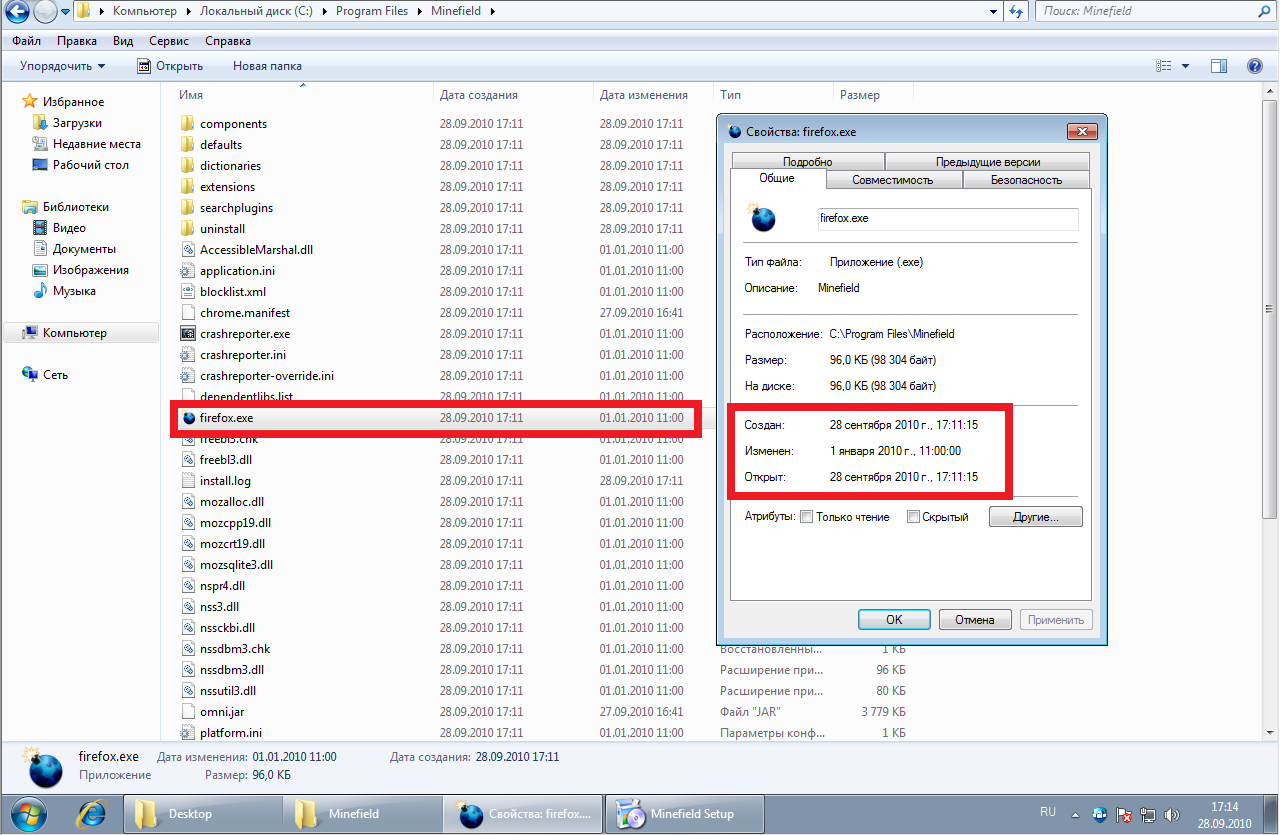Select the dictionaries folder icon

pyautogui.click(x=187, y=166)
